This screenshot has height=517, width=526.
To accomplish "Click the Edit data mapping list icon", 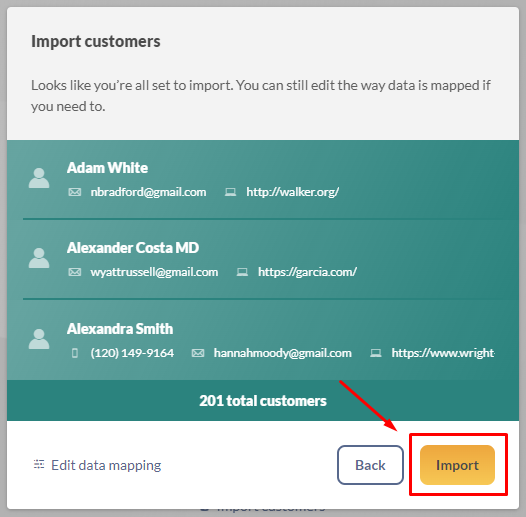I will (39, 464).
